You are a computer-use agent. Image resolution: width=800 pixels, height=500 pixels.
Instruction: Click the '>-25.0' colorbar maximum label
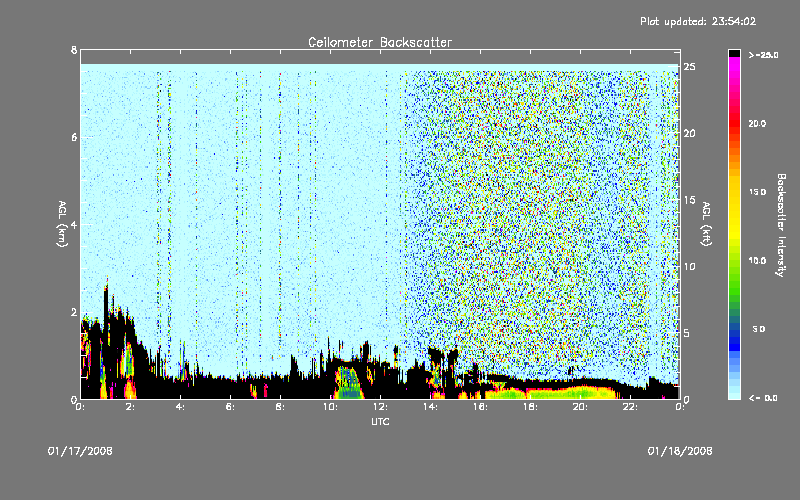coord(763,55)
